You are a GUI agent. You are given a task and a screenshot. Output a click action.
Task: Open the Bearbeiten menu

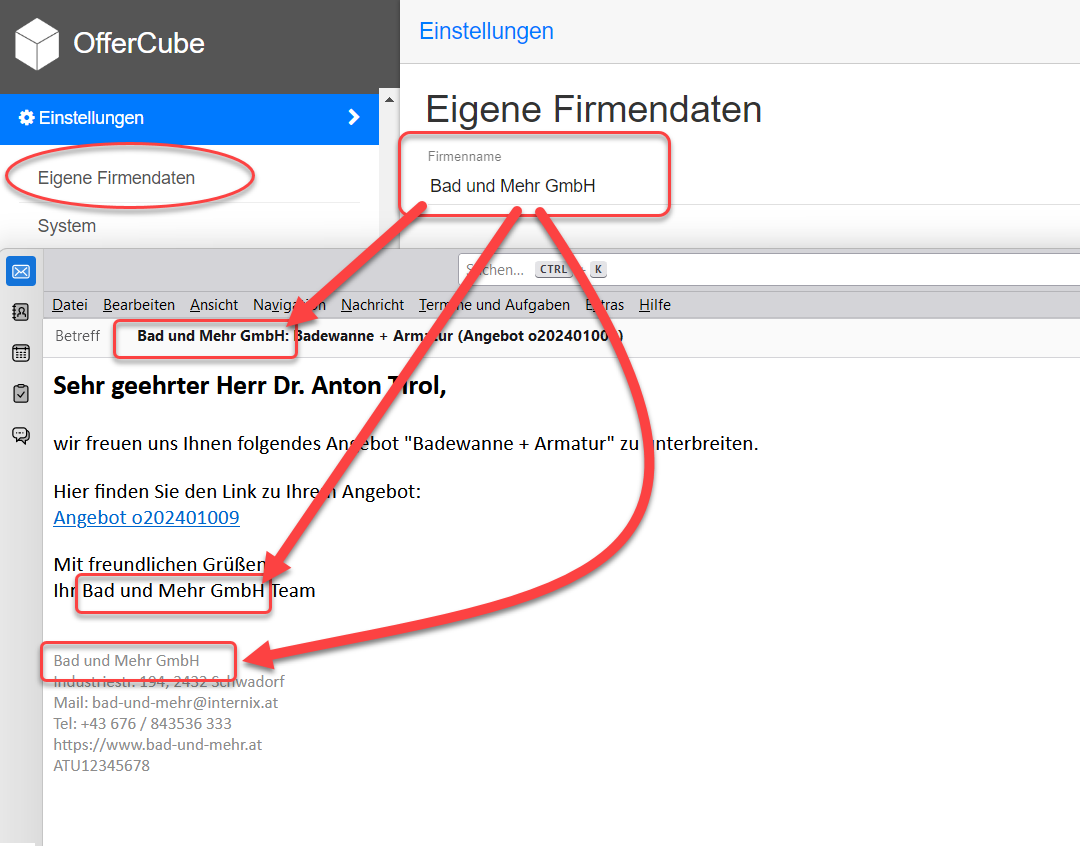(x=138, y=305)
